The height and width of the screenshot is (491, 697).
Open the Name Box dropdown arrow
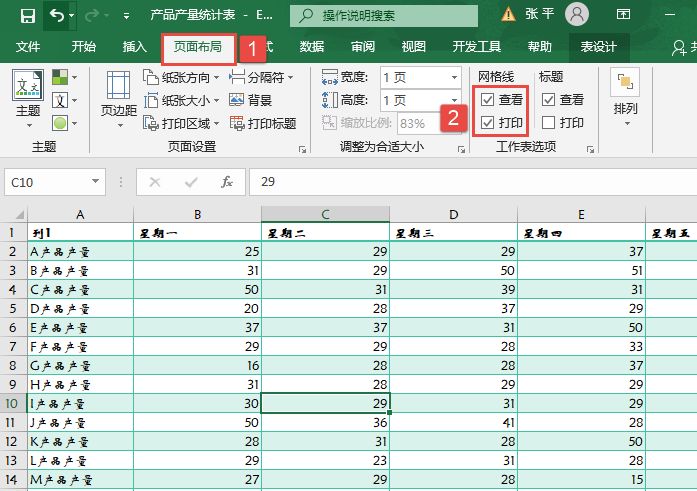(x=95, y=181)
